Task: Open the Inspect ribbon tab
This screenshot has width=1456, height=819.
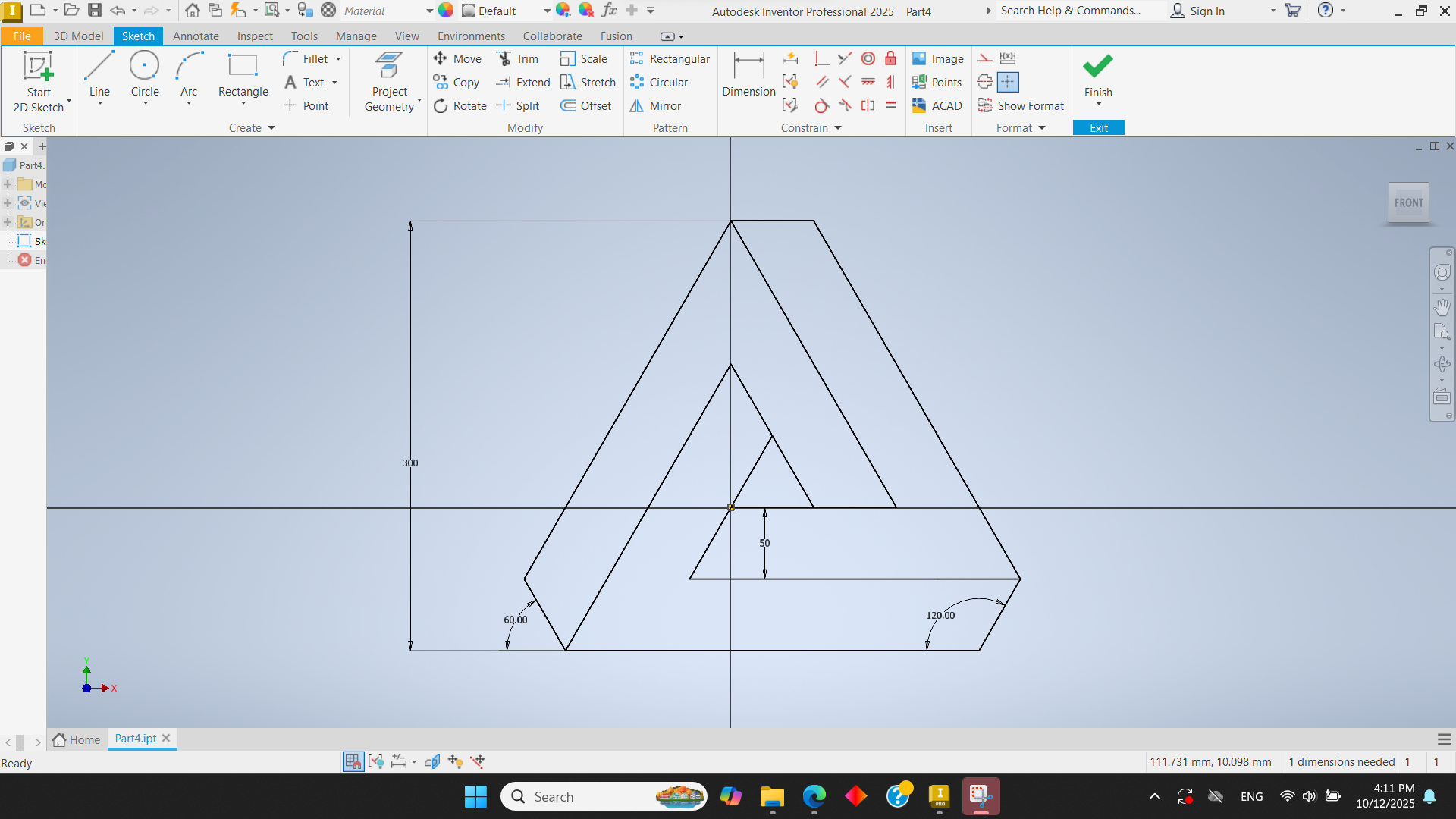Action: (254, 36)
